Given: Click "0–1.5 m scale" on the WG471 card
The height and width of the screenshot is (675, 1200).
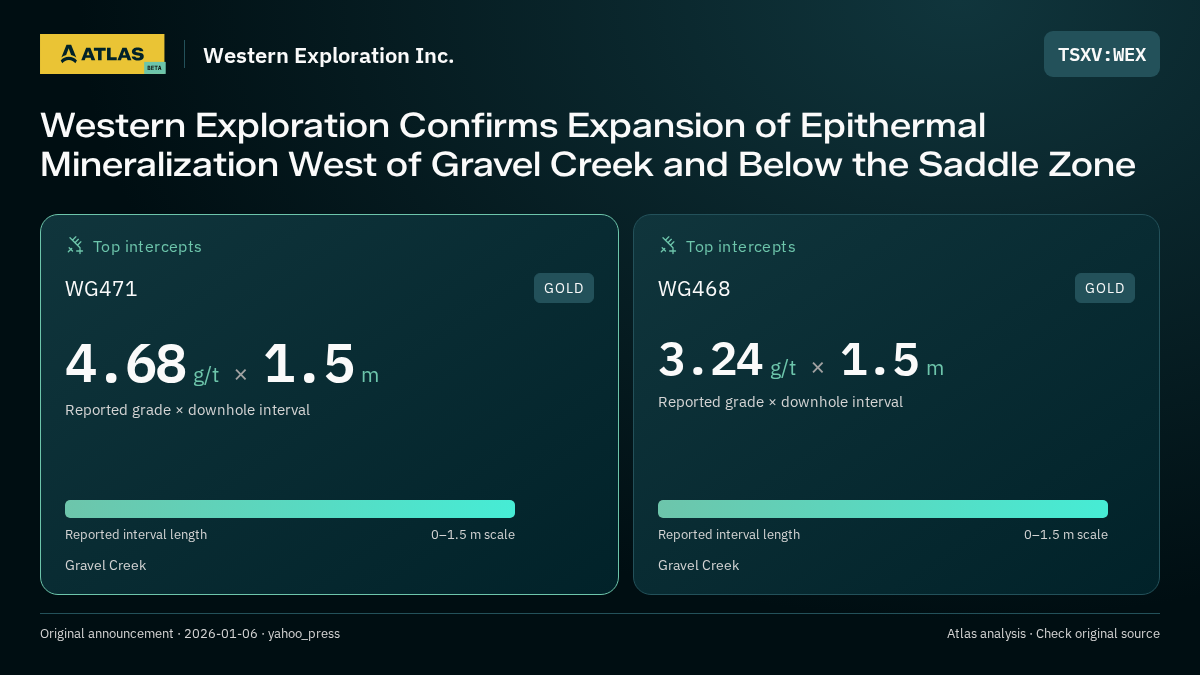Looking at the screenshot, I should (473, 535).
